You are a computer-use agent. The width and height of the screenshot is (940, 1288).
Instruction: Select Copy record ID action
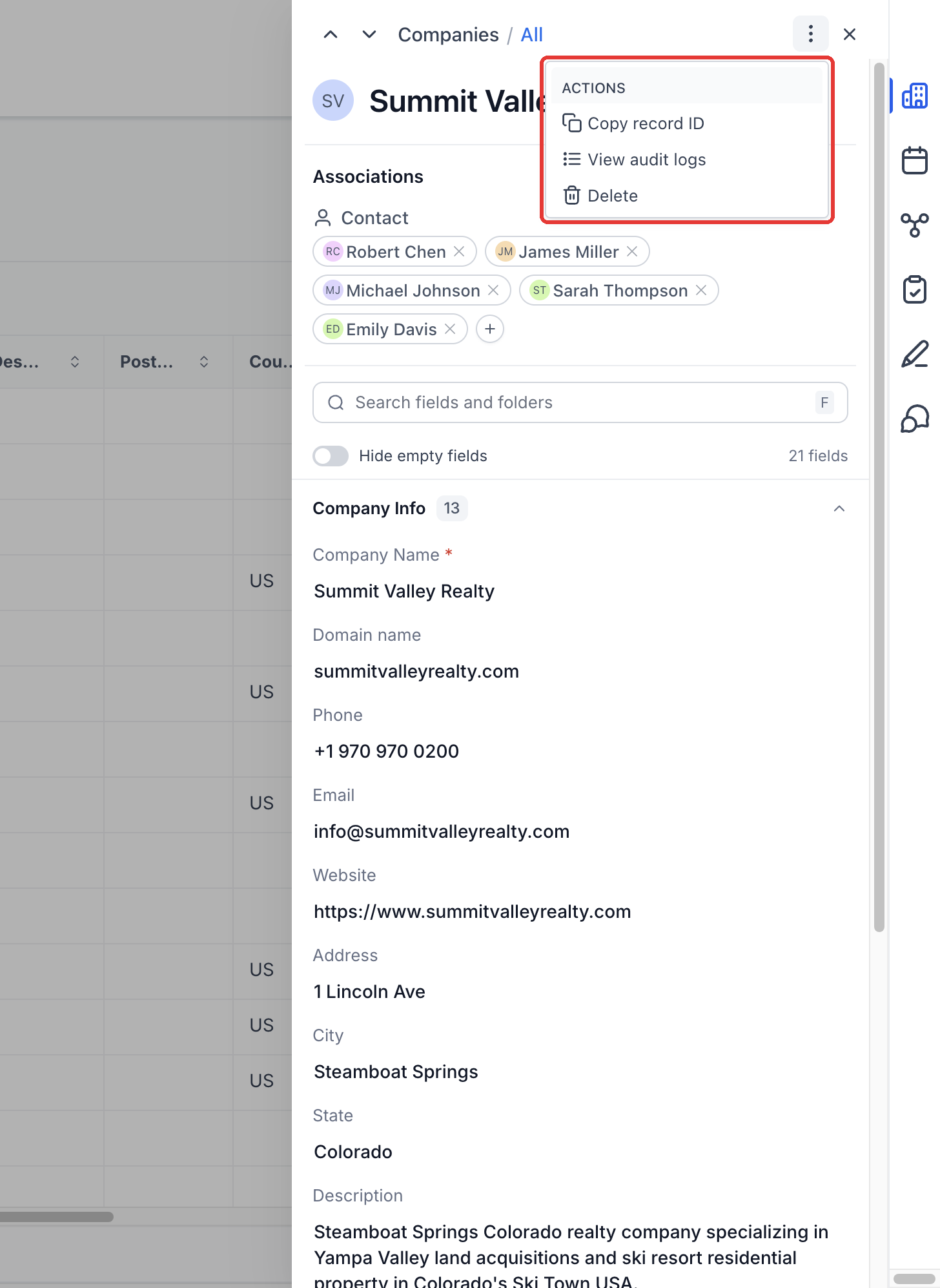tap(687, 123)
